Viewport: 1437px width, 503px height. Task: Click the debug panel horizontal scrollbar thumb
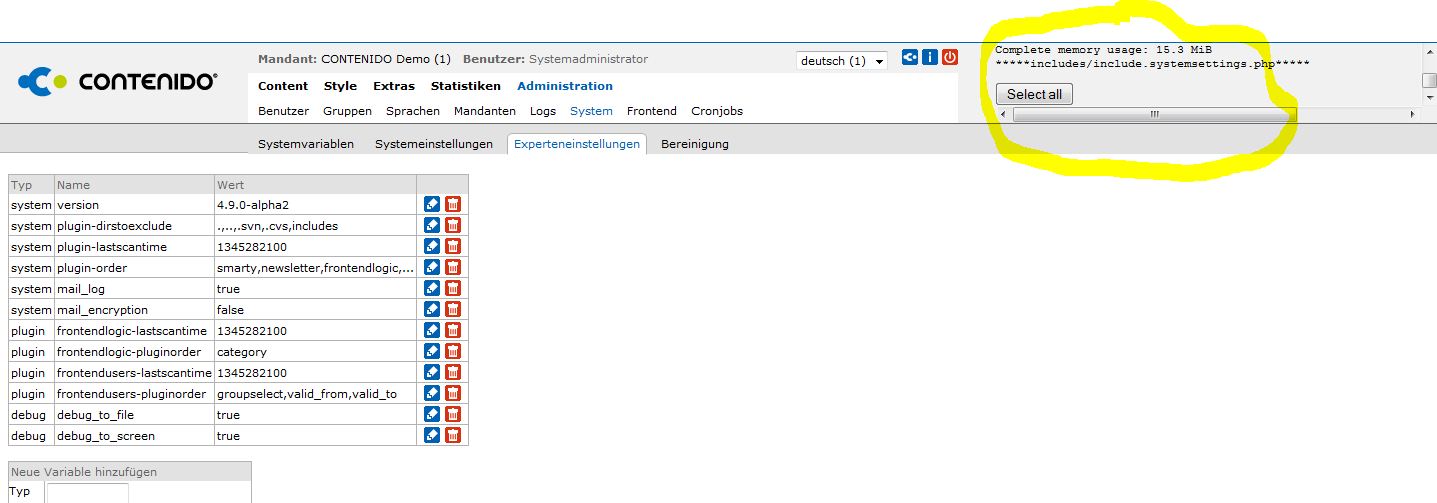pyautogui.click(x=1154, y=115)
